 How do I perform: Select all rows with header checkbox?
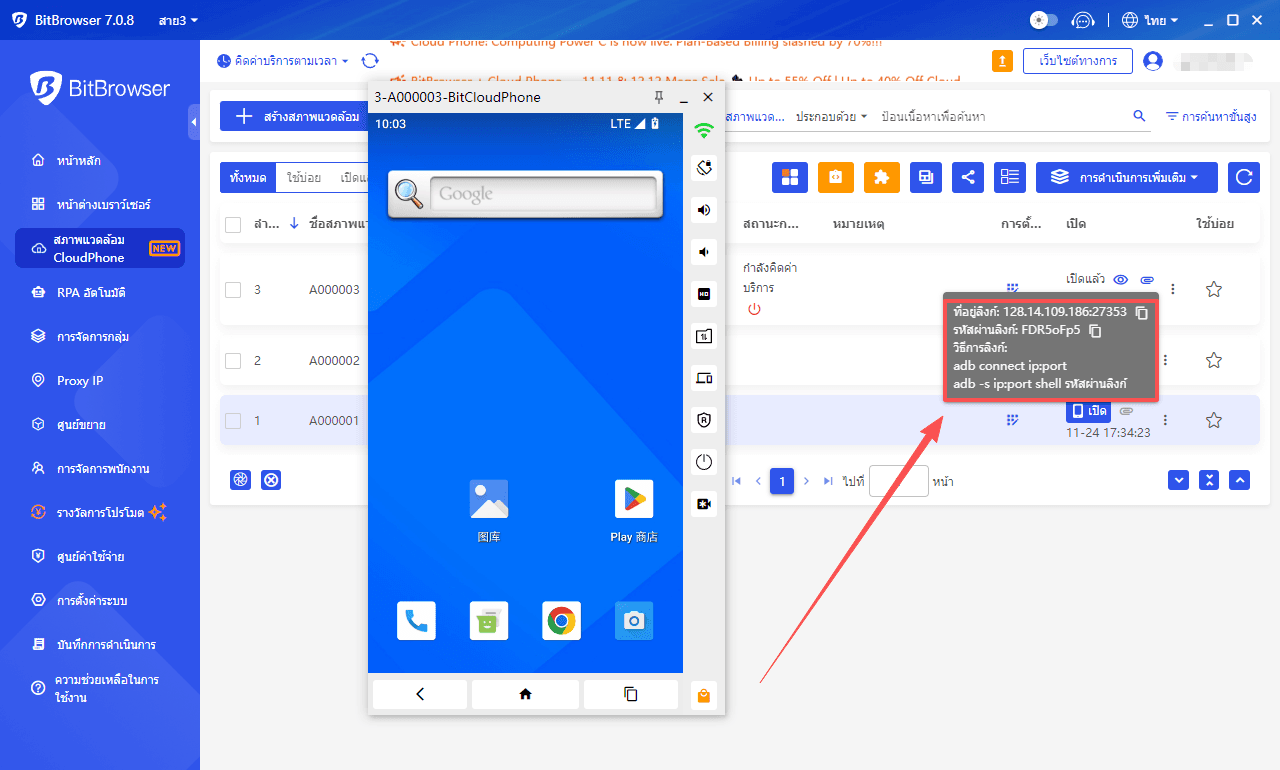[x=233, y=224]
